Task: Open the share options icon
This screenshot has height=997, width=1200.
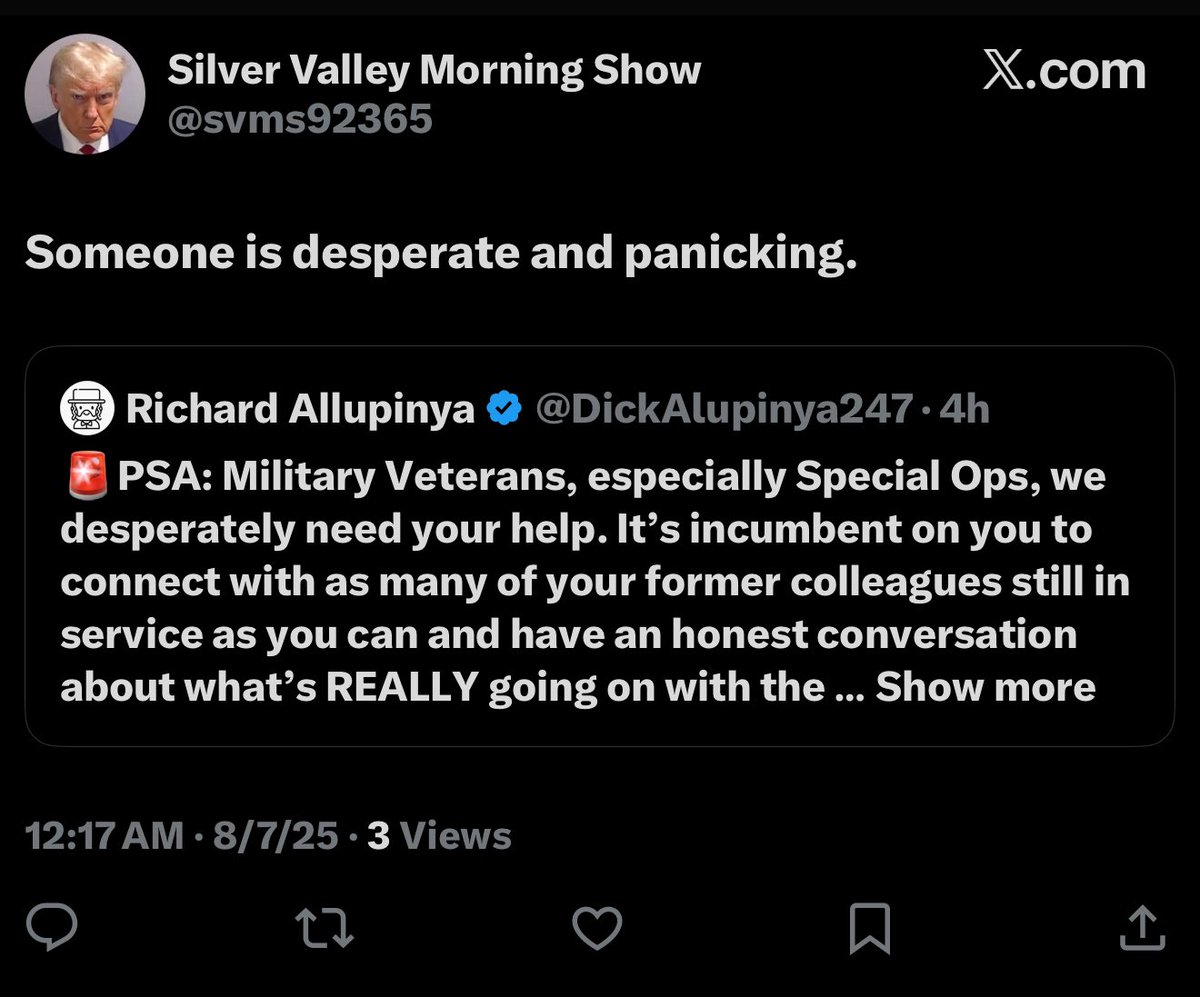Action: tap(1141, 927)
